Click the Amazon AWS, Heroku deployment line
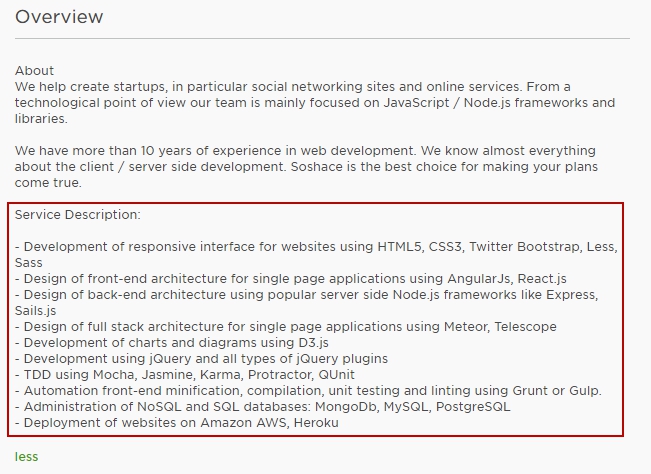Image resolution: width=651 pixels, height=474 pixels. 176,423
